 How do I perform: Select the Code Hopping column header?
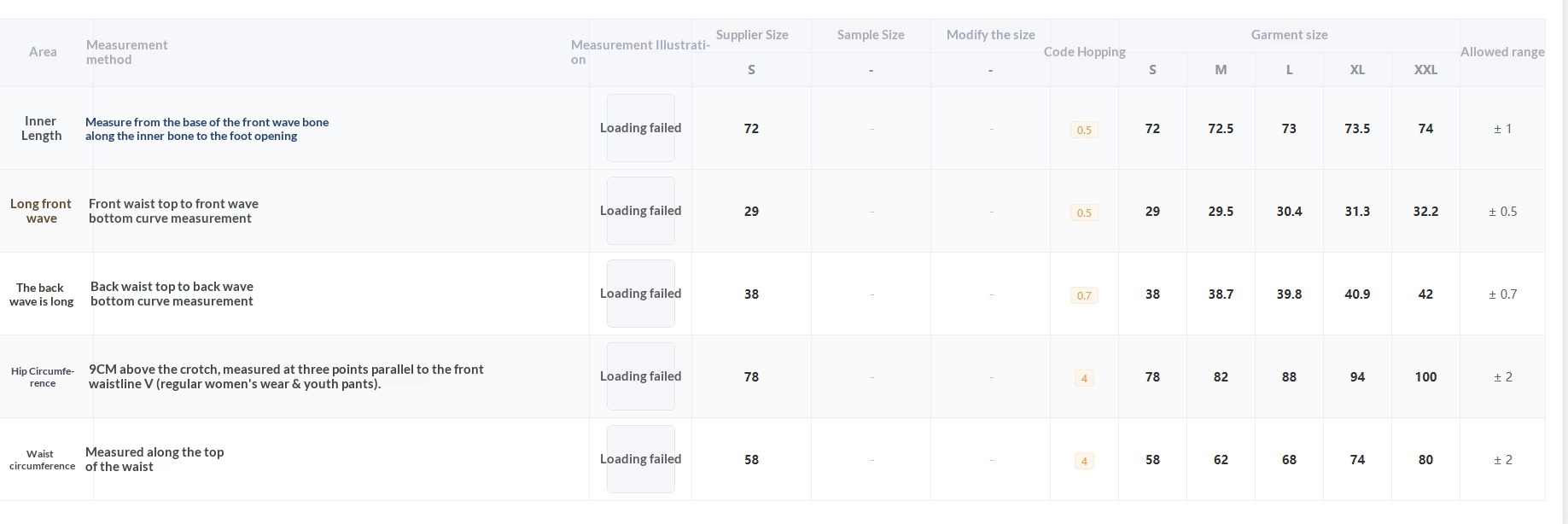point(1084,52)
